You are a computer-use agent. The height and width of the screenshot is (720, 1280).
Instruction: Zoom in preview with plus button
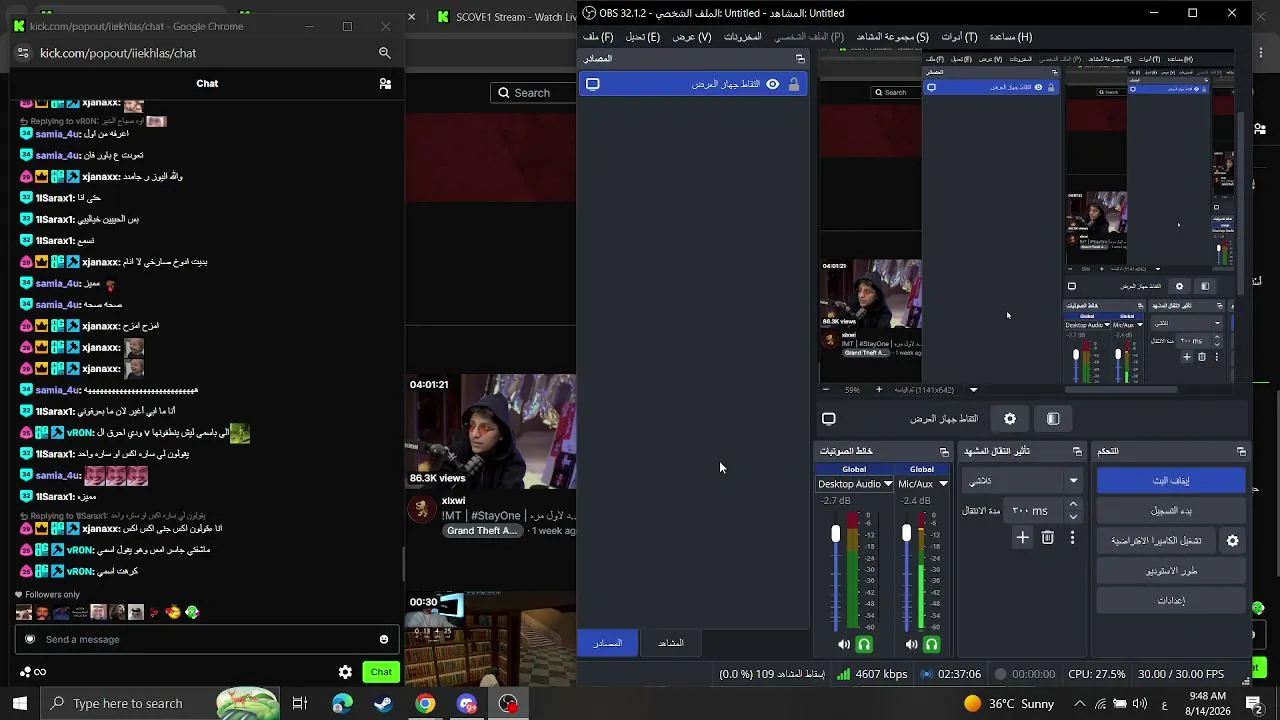(x=879, y=390)
